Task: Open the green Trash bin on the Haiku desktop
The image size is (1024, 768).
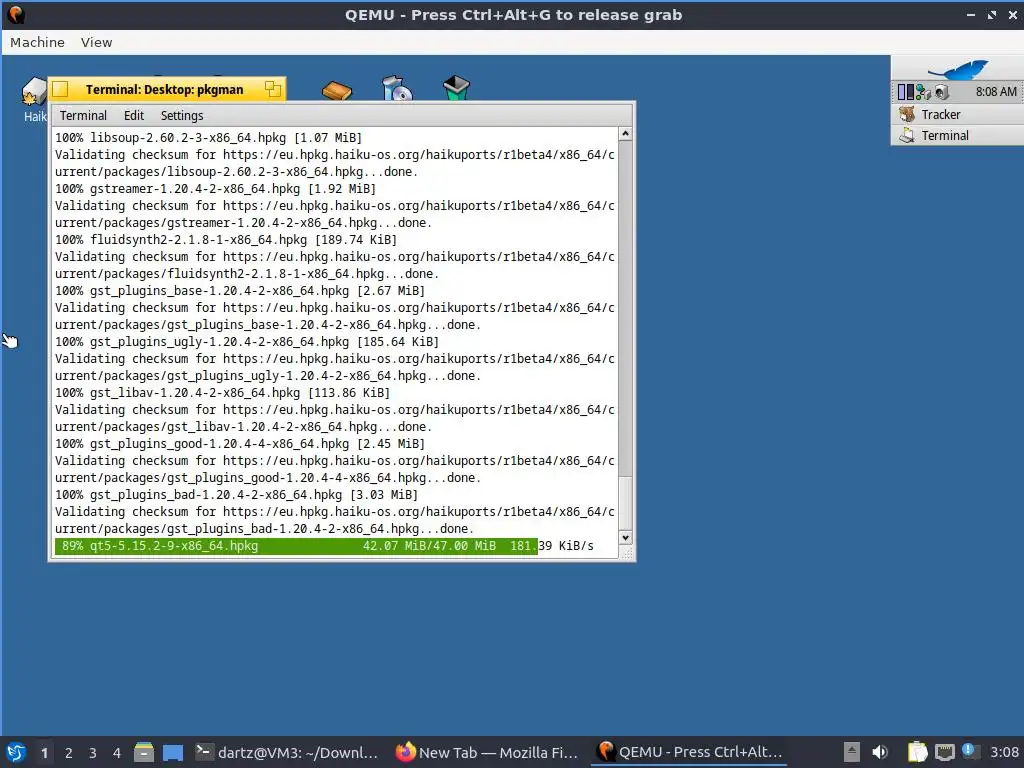Action: 456,88
